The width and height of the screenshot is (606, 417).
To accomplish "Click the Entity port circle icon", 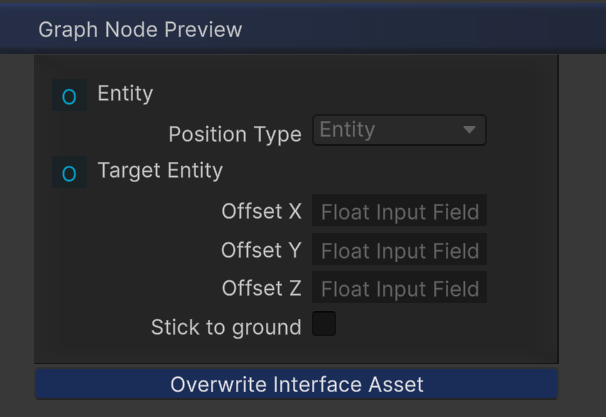I will pos(69,97).
